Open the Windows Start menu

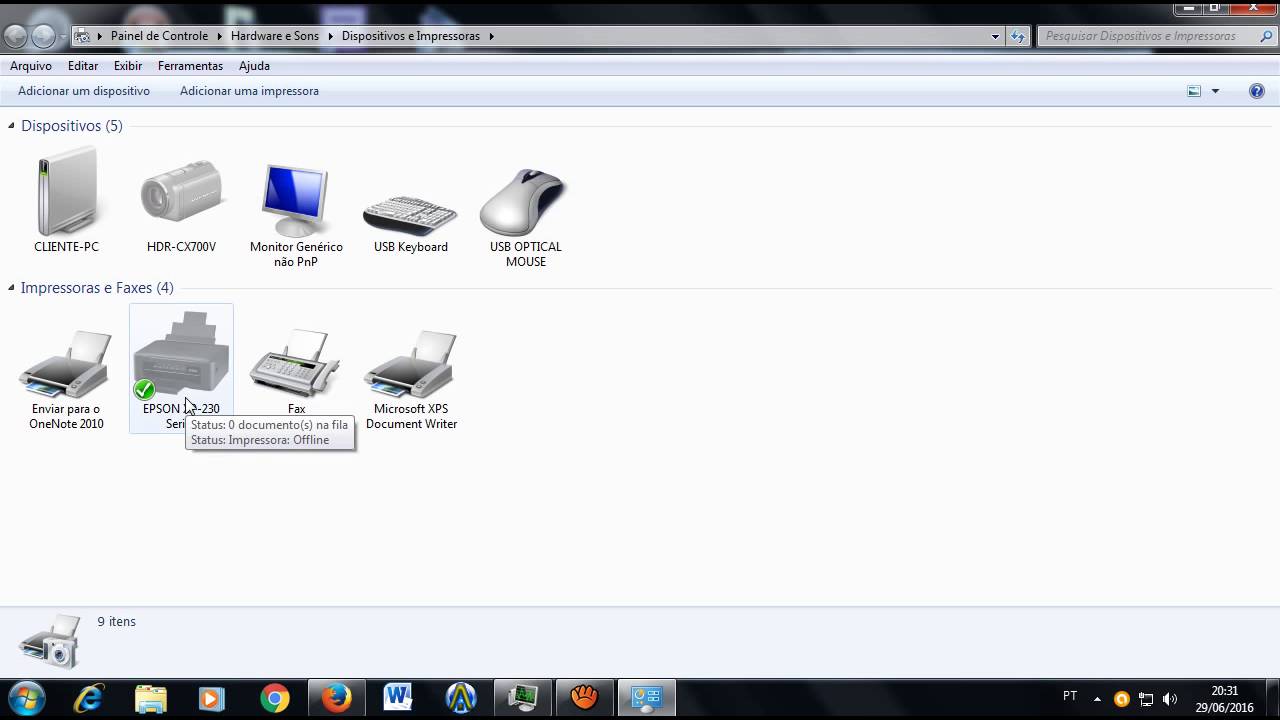(x=27, y=697)
